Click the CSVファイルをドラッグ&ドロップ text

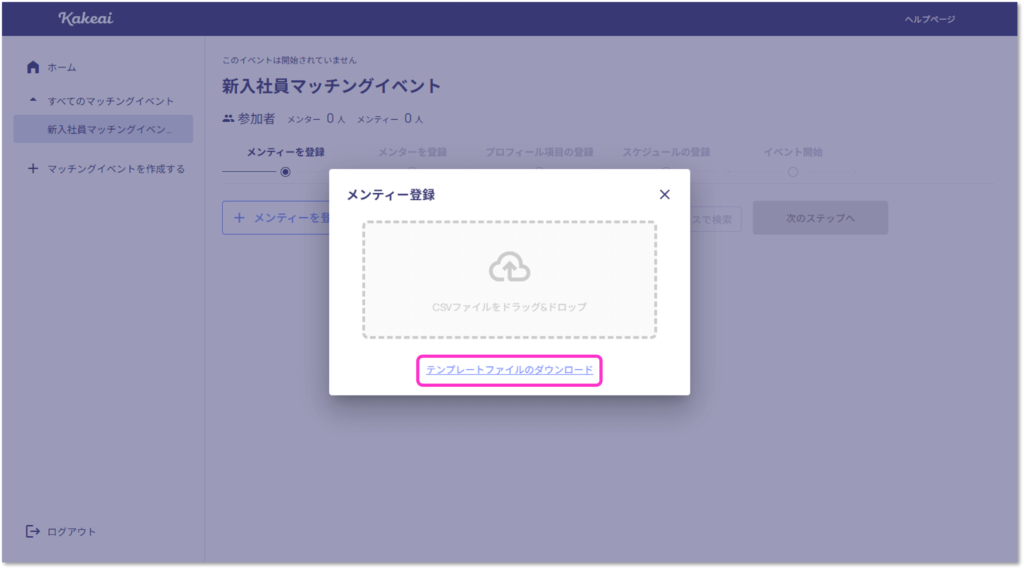pyautogui.click(x=509, y=306)
